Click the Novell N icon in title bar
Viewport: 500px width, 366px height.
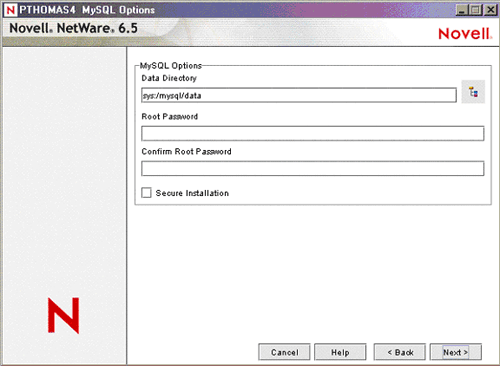[11, 10]
